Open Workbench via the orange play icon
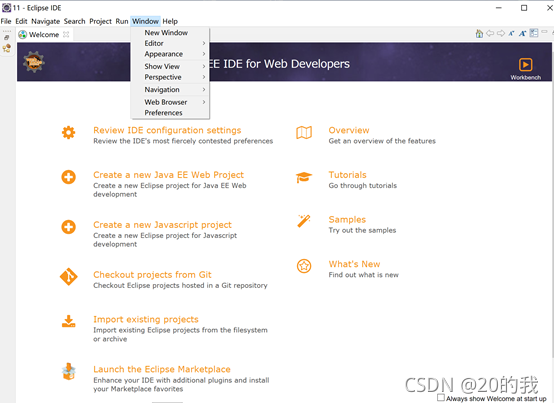This screenshot has height=403, width=554. (x=525, y=65)
